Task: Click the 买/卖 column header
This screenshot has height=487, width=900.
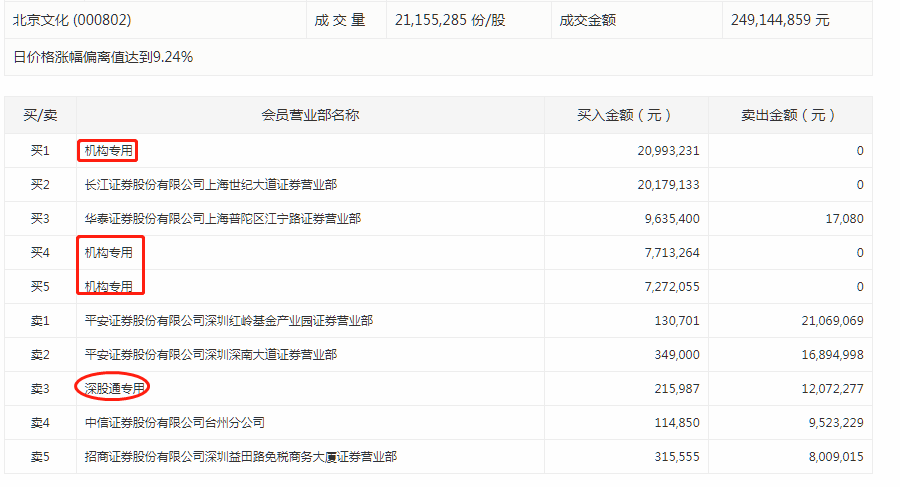Action: pos(40,115)
